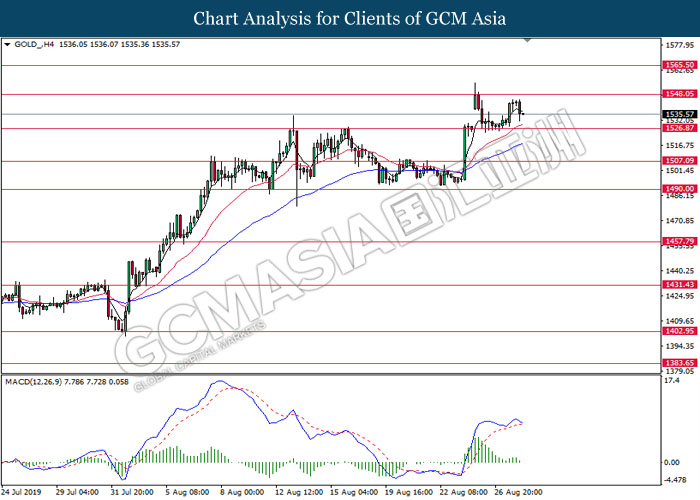Click the 1394.35 price axis value
700x500 pixels.
(679, 346)
